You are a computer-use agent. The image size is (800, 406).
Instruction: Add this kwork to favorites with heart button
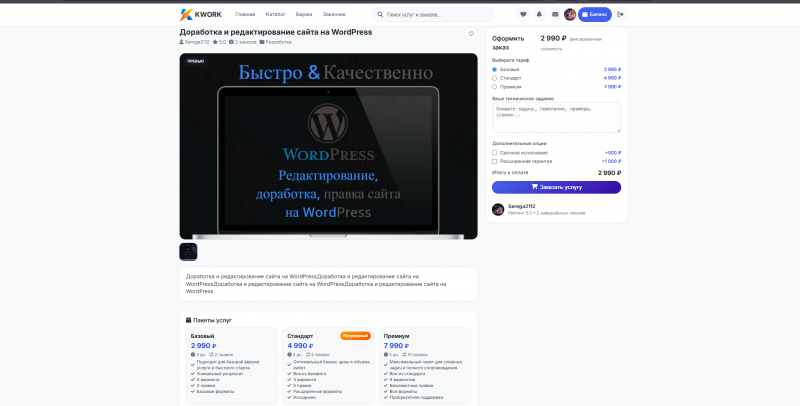tap(471, 34)
